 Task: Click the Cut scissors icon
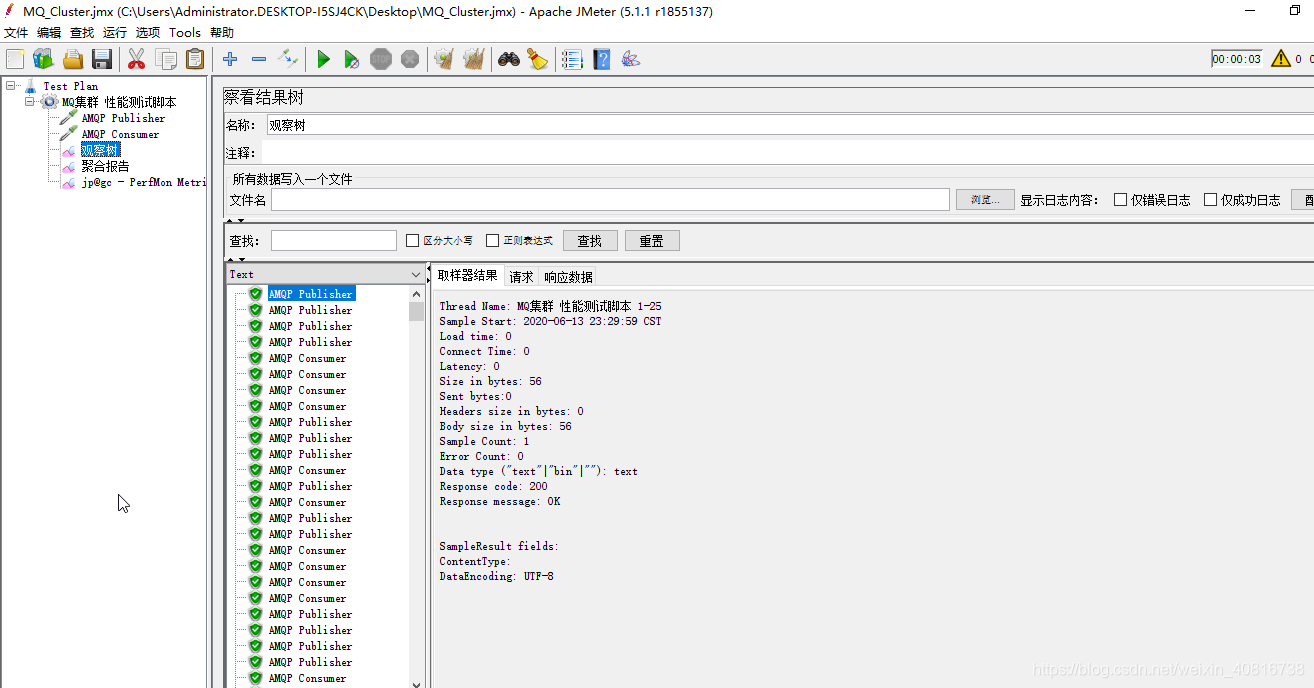[x=137, y=59]
